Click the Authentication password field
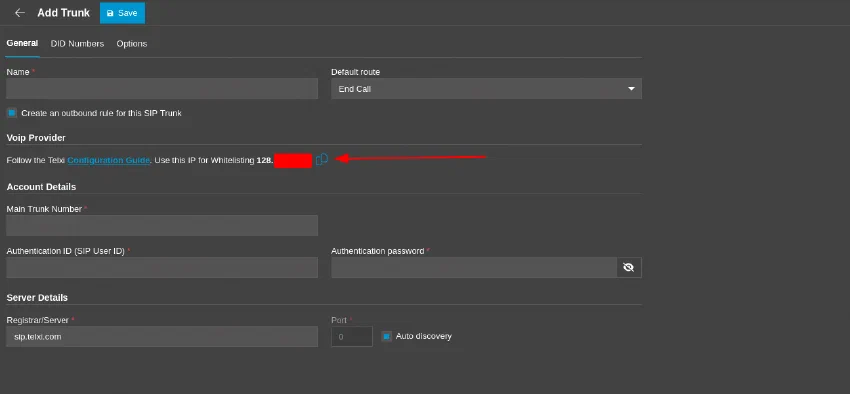Image resolution: width=850 pixels, height=394 pixels. (474, 268)
